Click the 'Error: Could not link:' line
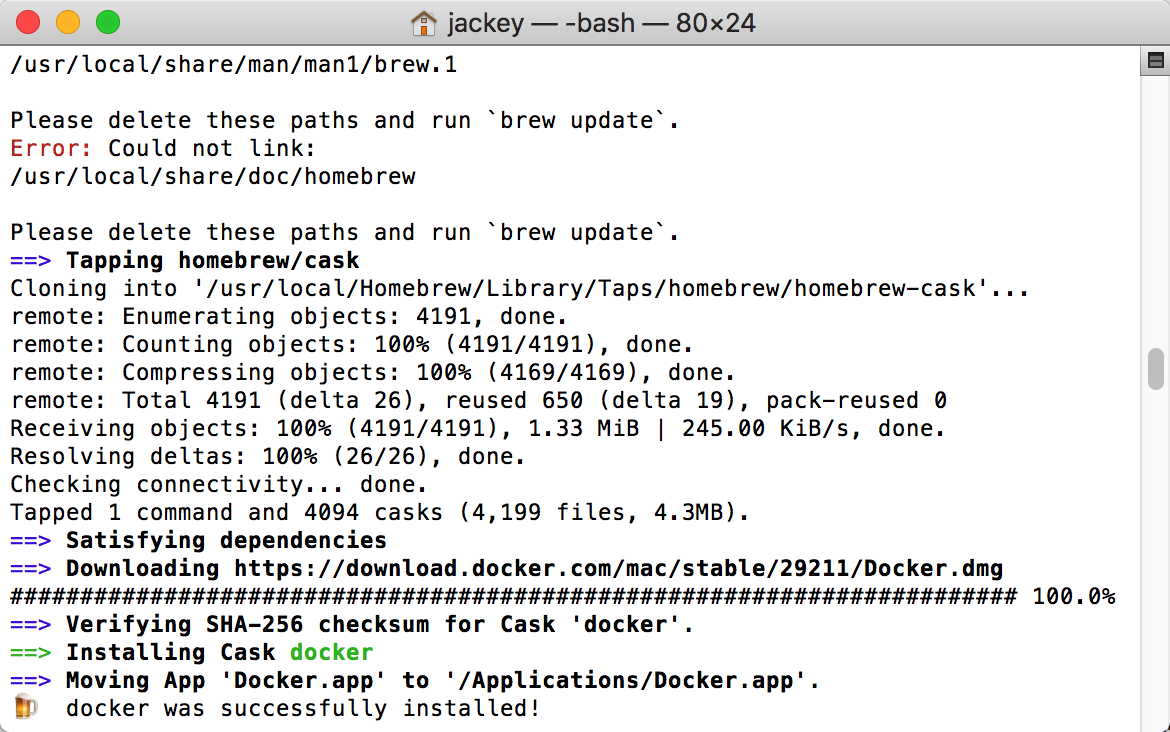Viewport: 1170px width, 732px height. pos(163,148)
